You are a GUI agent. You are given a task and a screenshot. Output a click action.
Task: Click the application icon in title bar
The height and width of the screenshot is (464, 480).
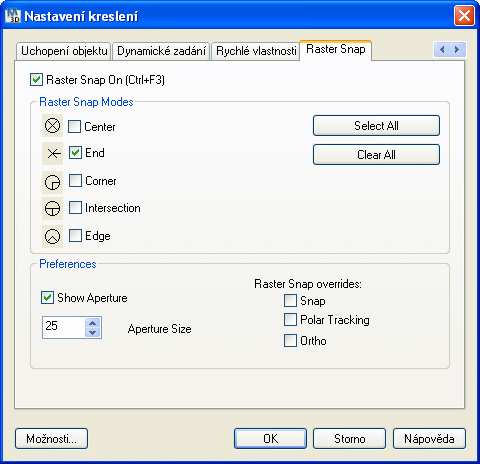click(13, 16)
